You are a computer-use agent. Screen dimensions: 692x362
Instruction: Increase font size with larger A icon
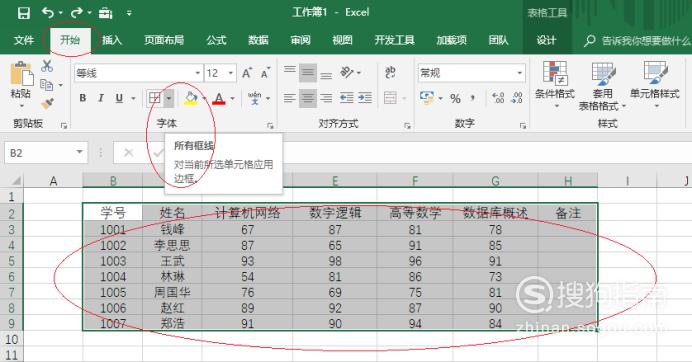[x=247, y=73]
